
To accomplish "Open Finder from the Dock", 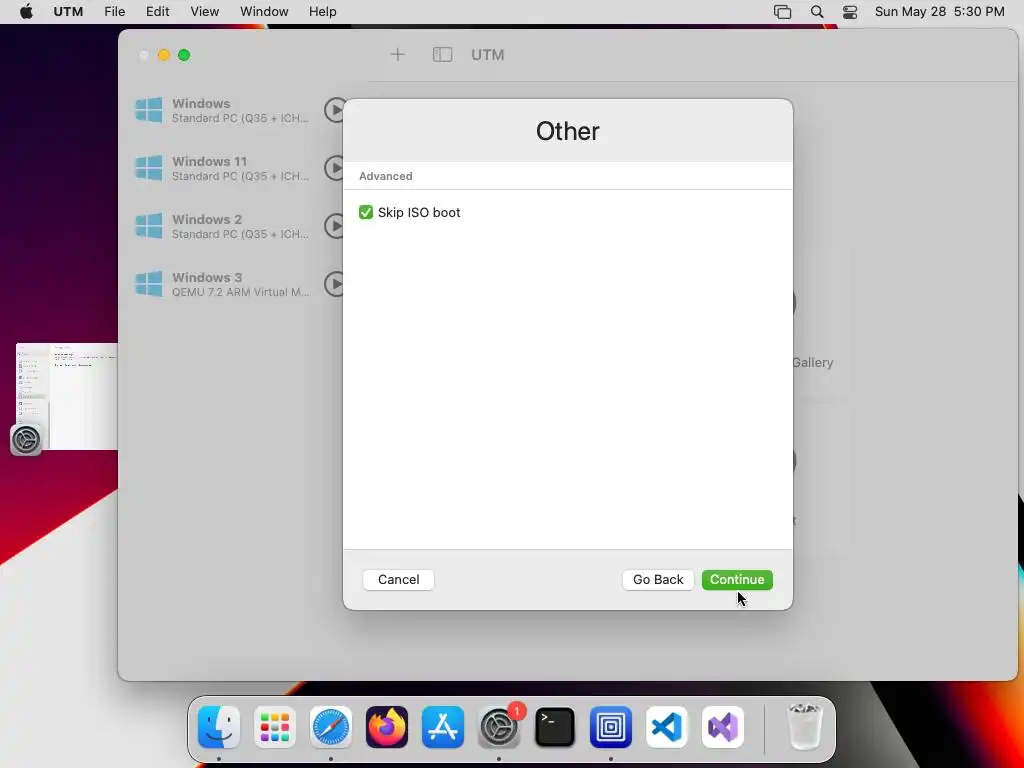I will pyautogui.click(x=219, y=727).
